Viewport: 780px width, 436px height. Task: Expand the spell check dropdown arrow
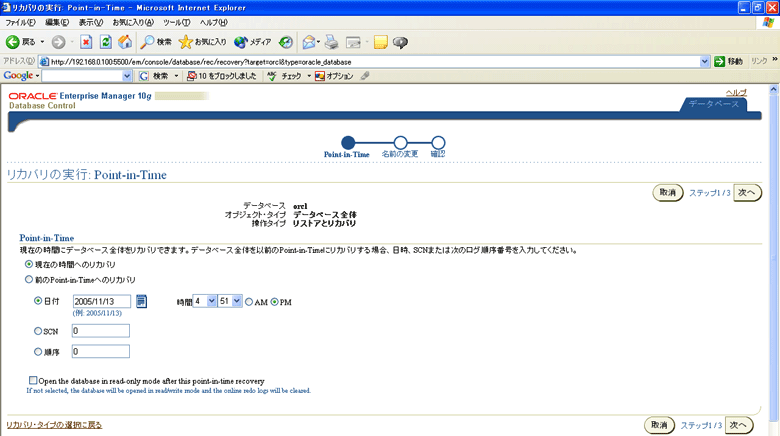click(x=309, y=76)
